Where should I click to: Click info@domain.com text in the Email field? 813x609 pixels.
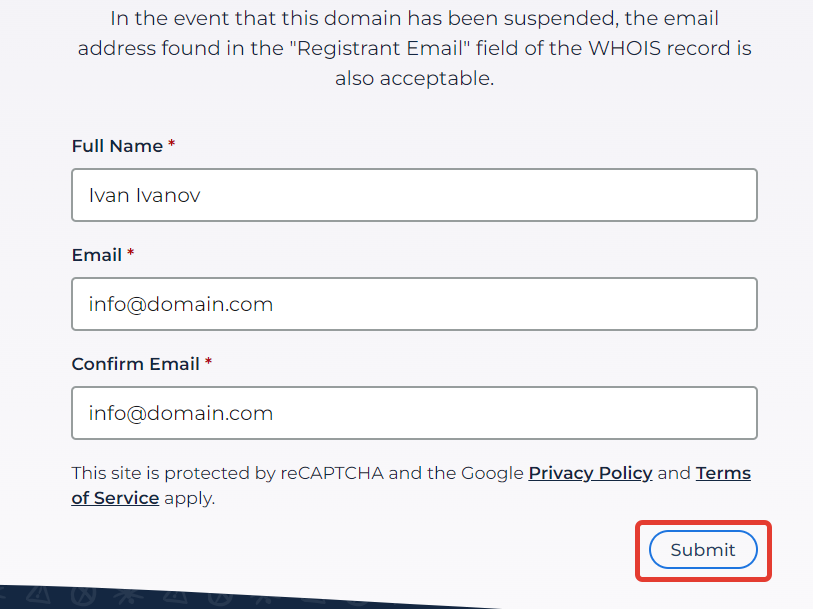pos(180,304)
